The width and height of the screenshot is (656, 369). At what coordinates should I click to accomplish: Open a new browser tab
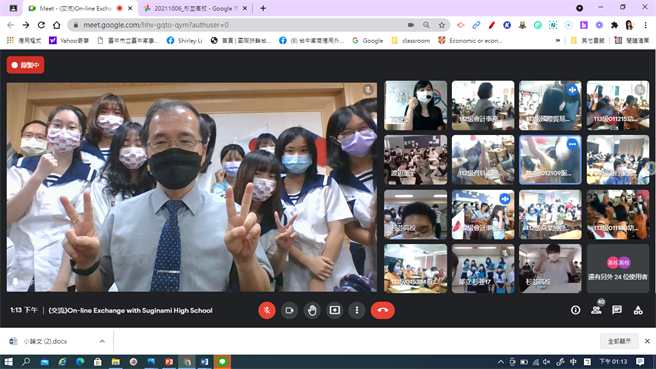(x=263, y=8)
